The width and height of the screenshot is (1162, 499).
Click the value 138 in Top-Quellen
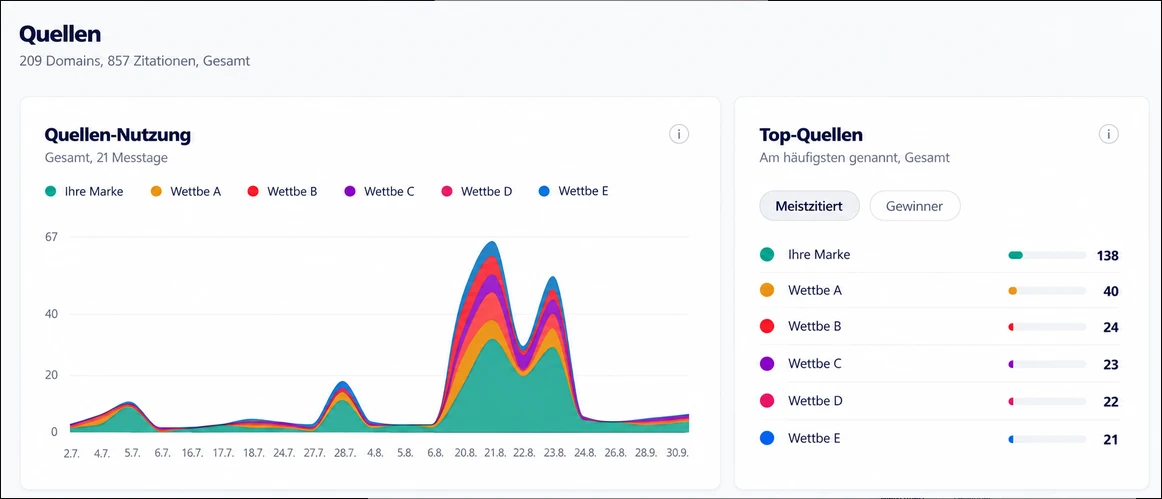point(1107,256)
